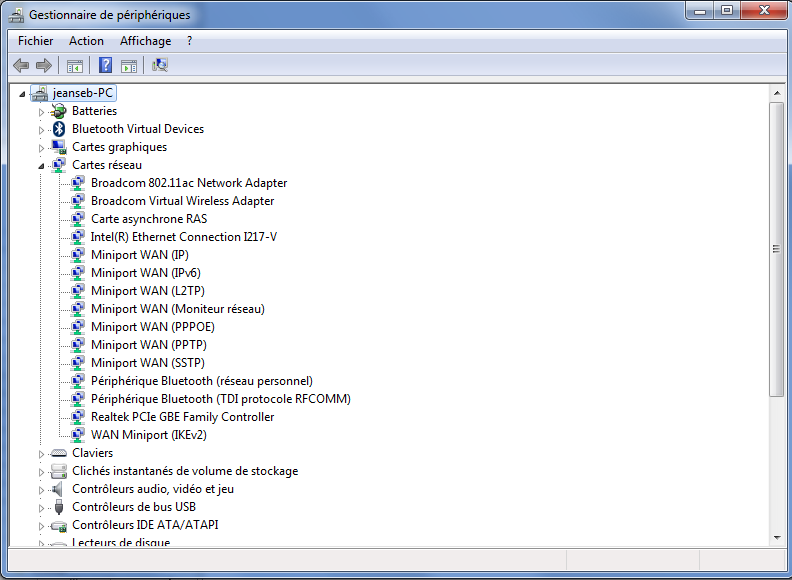Click scrollbar up arrow
The height and width of the screenshot is (580, 792).
click(x=776, y=93)
